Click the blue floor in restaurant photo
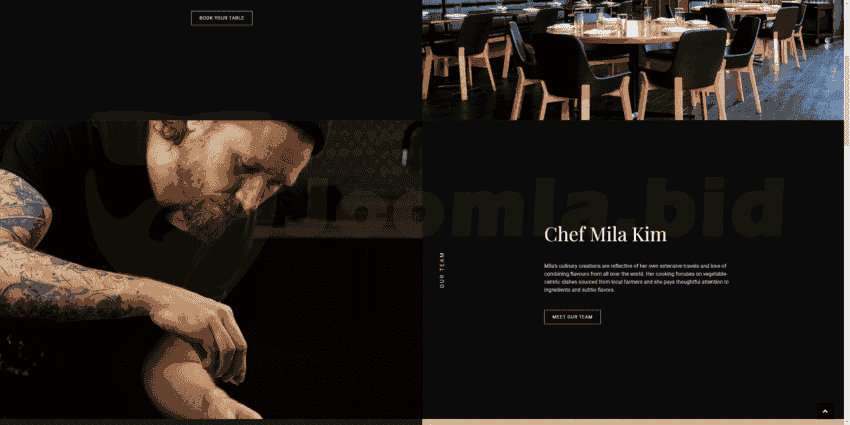The height and width of the screenshot is (425, 850). tap(797, 92)
